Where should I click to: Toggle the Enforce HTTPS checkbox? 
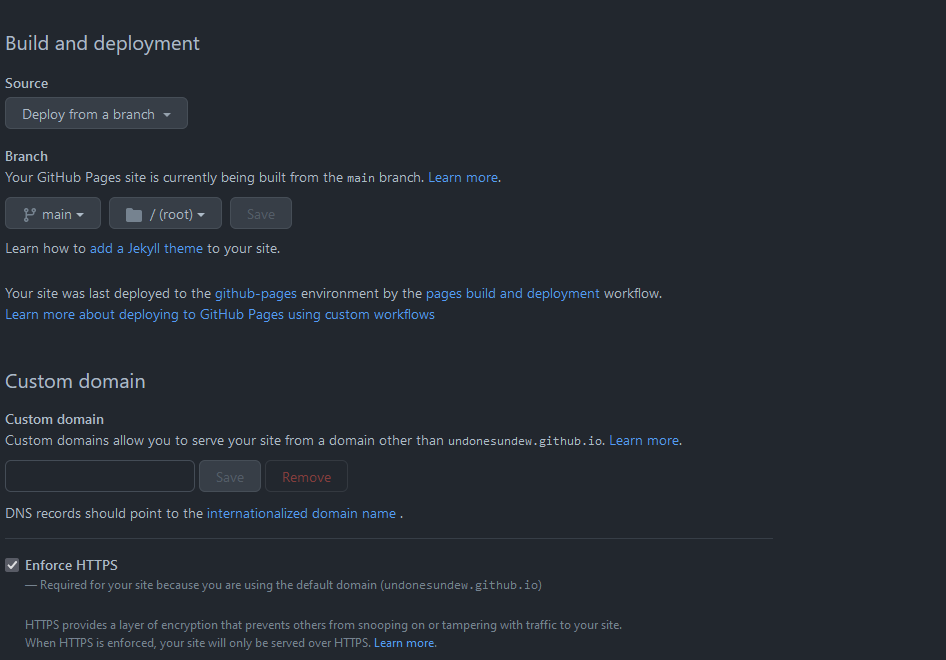pos(12,565)
